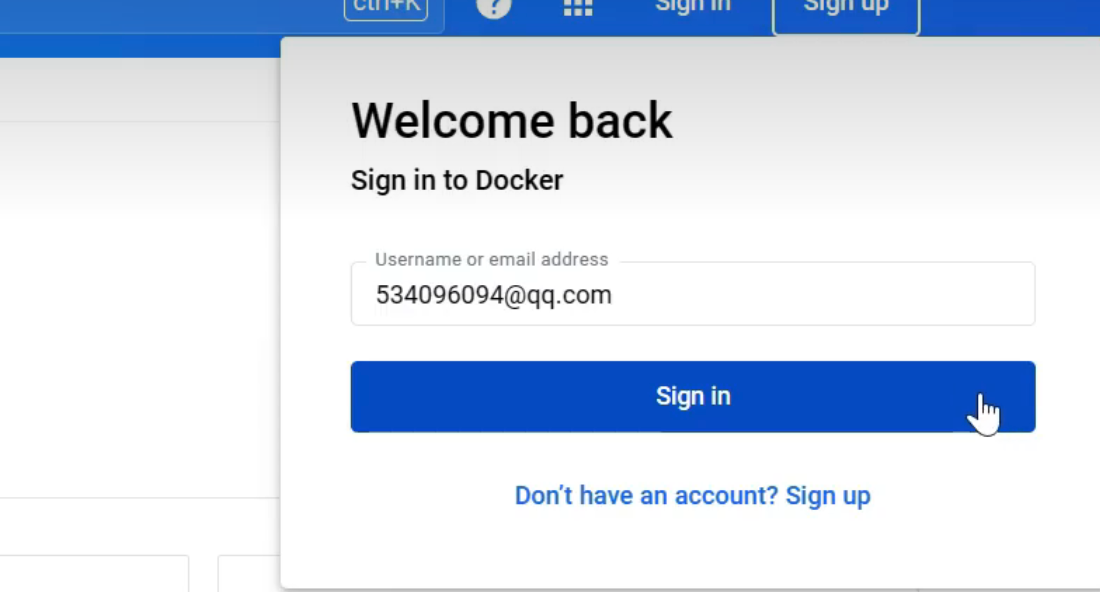Click the blank area below the Sign up link
The image size is (1100, 592).
[692, 550]
